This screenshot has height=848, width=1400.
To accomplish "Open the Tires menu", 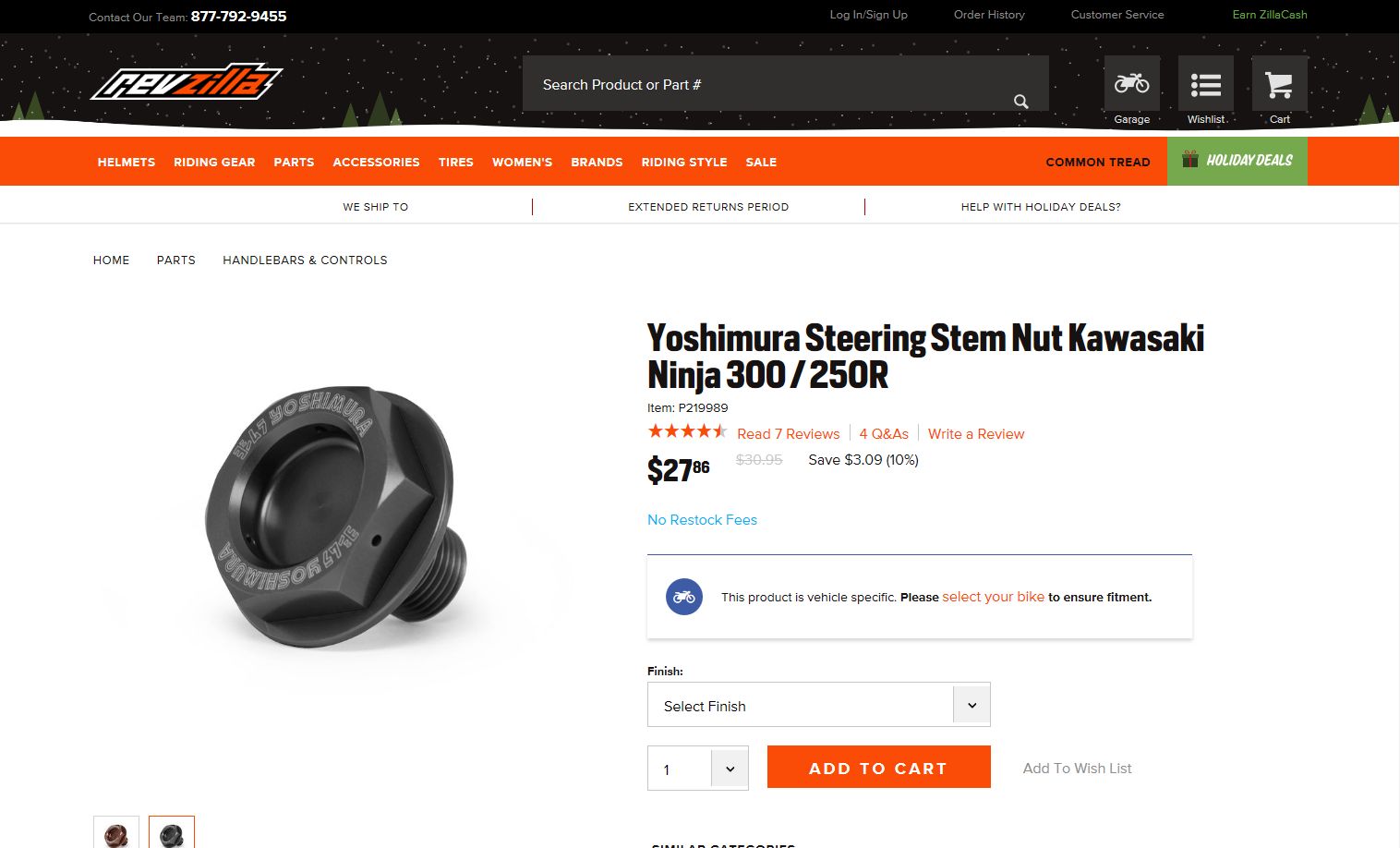I will 455,162.
